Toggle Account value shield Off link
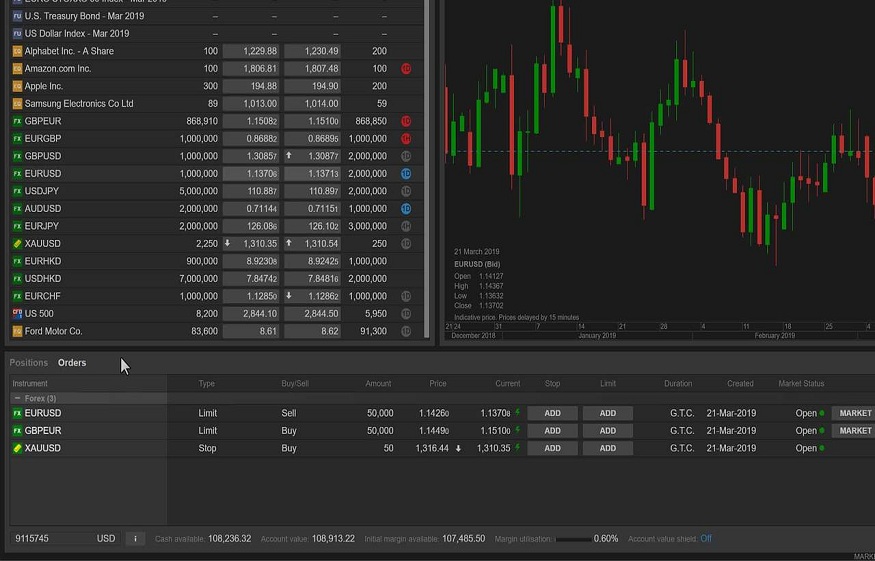The height and width of the screenshot is (561, 875). (706, 539)
